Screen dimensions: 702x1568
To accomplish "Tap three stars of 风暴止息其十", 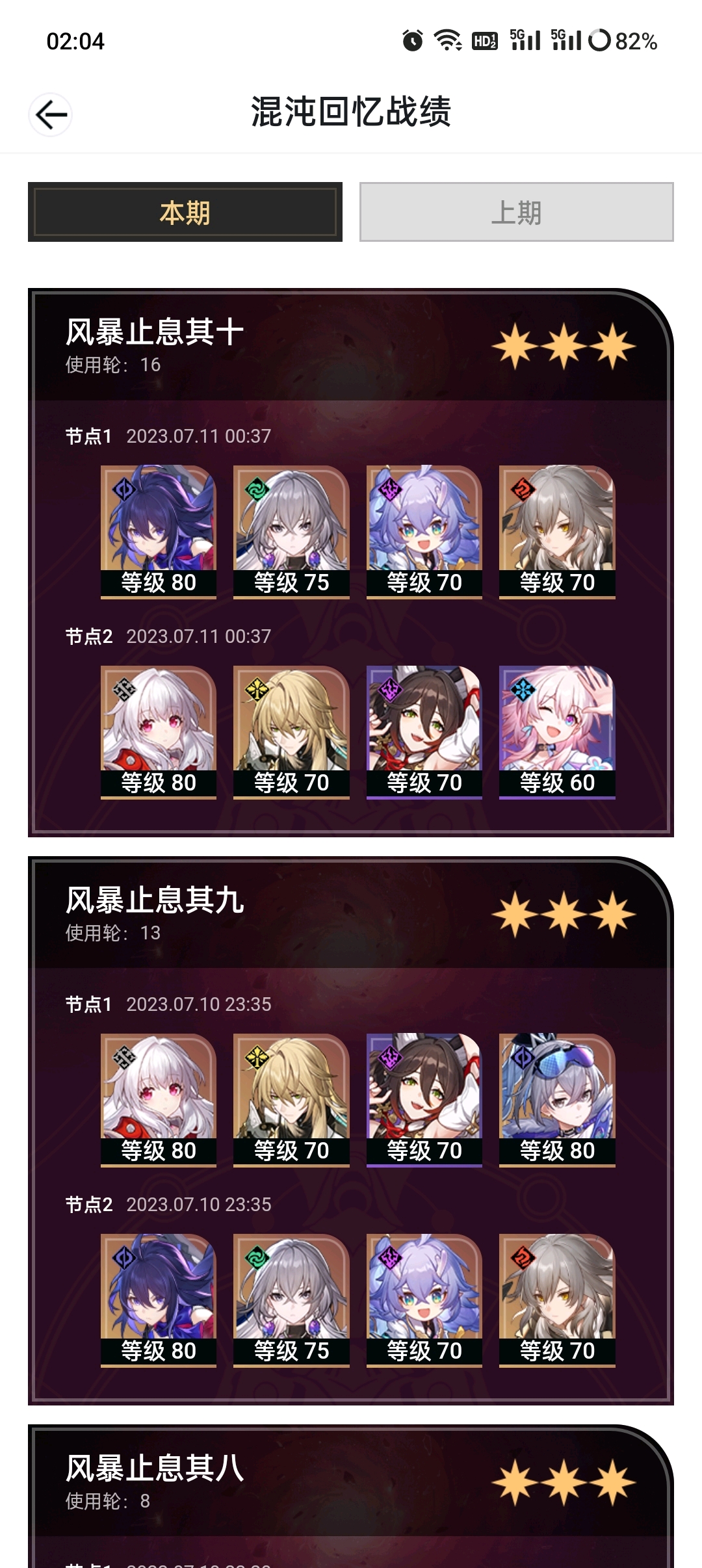I will pos(564,346).
